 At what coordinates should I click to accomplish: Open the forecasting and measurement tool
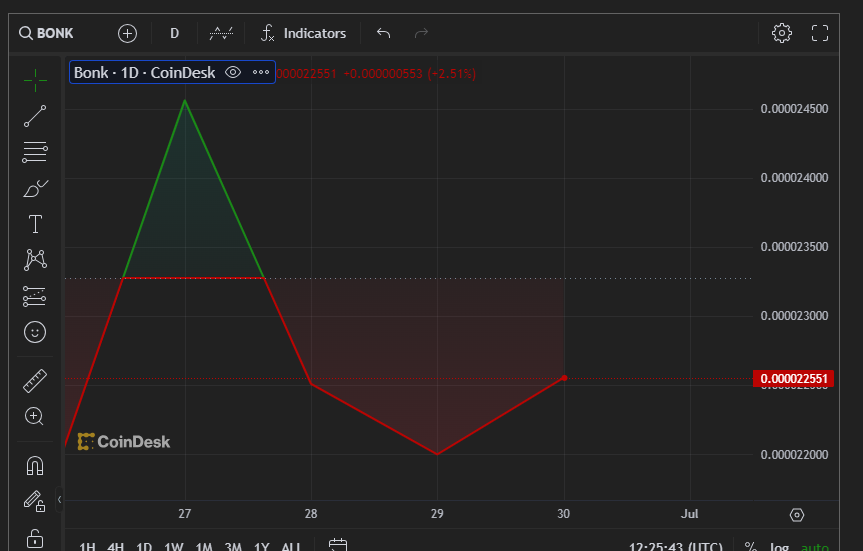click(x=35, y=296)
